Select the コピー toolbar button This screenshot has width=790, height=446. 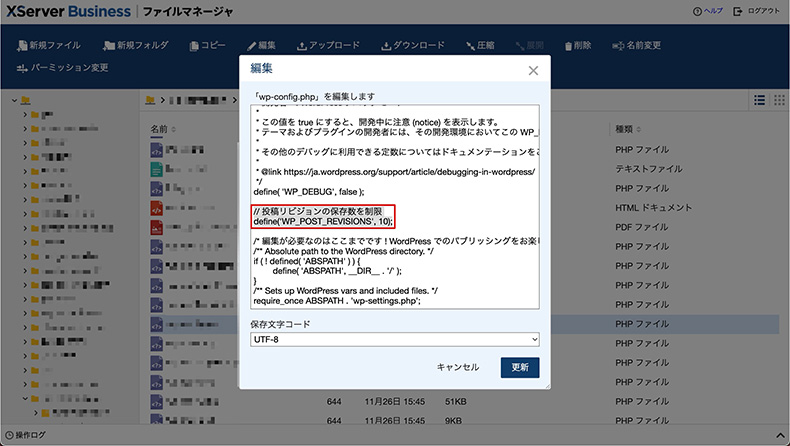pyautogui.click(x=207, y=45)
